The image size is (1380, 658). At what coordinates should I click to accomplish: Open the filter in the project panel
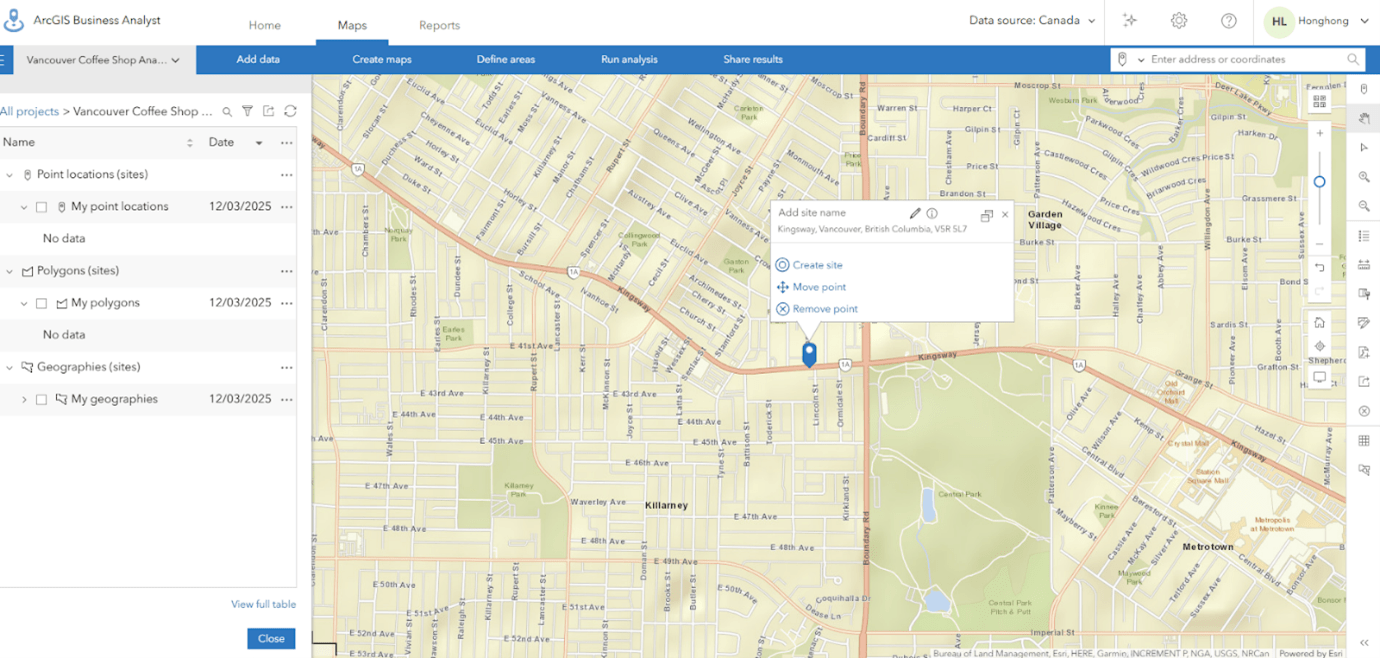[x=247, y=111]
